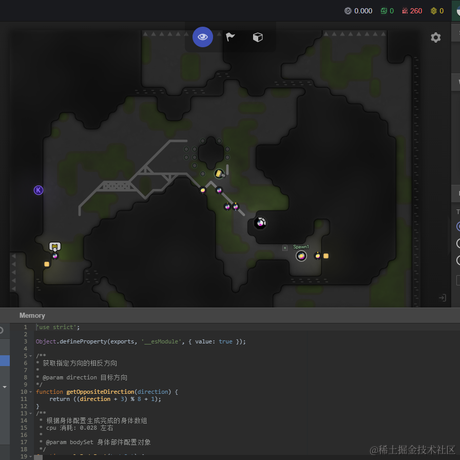Select the energy source at bottom-left corner

[x=47, y=264]
